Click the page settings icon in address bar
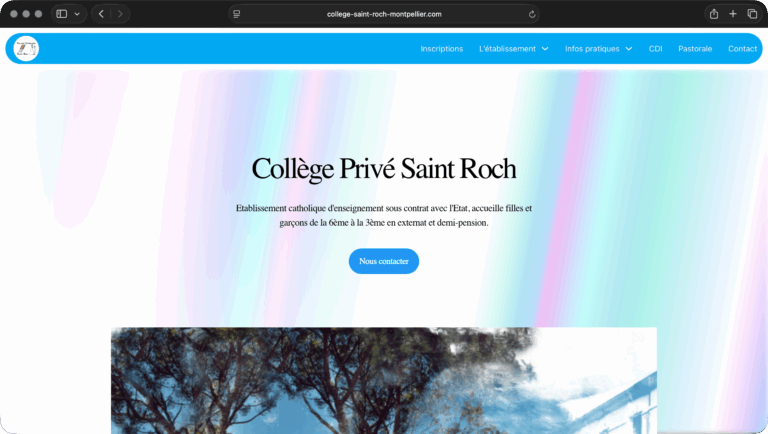This screenshot has width=768, height=434. tap(237, 14)
